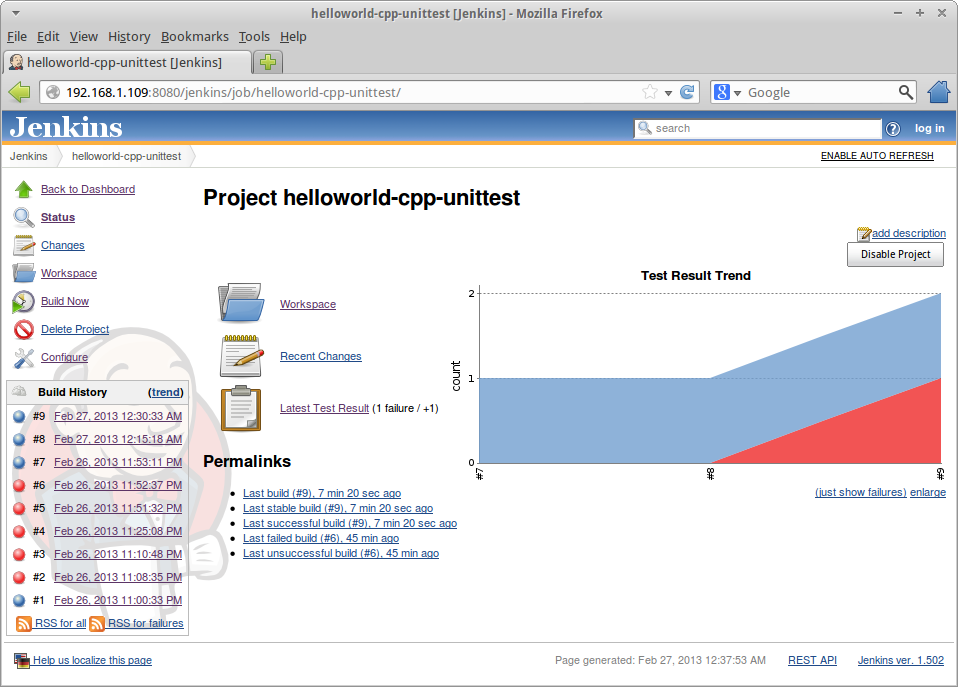Click the add description notepad icon
This screenshot has width=958, height=687.
pos(864,233)
